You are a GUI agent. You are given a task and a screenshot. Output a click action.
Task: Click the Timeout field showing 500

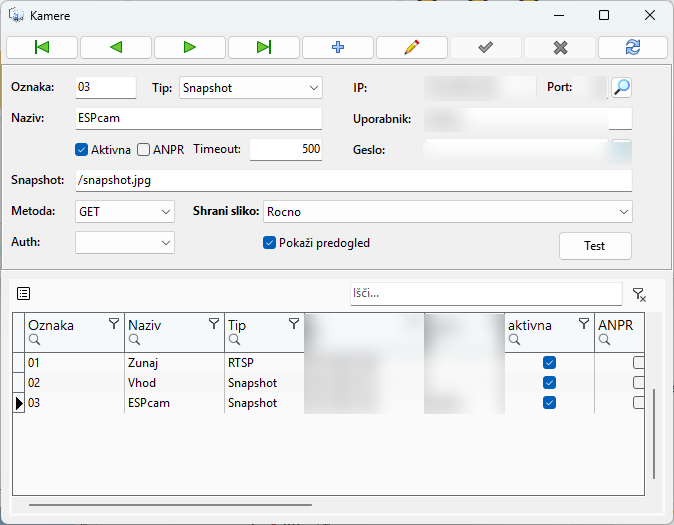(286, 149)
